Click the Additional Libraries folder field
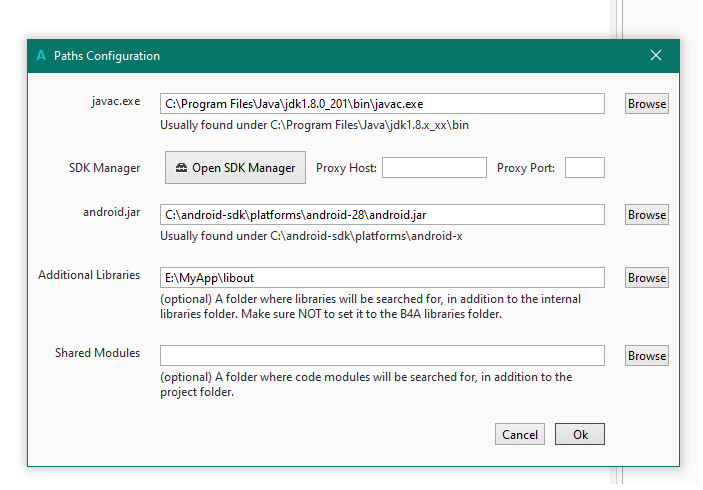The height and width of the screenshot is (490, 703). tap(382, 277)
